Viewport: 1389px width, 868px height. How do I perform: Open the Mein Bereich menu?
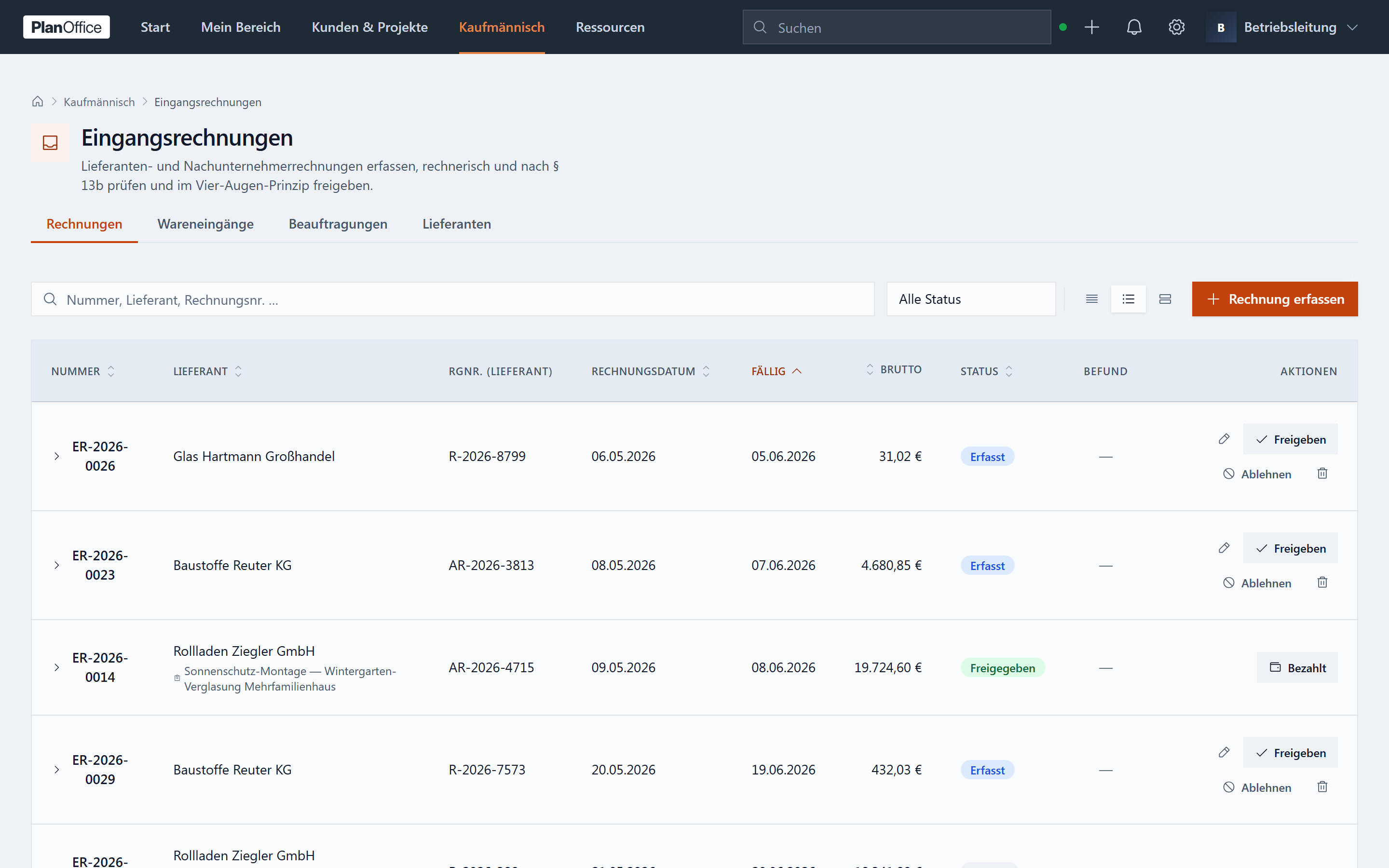[241, 27]
